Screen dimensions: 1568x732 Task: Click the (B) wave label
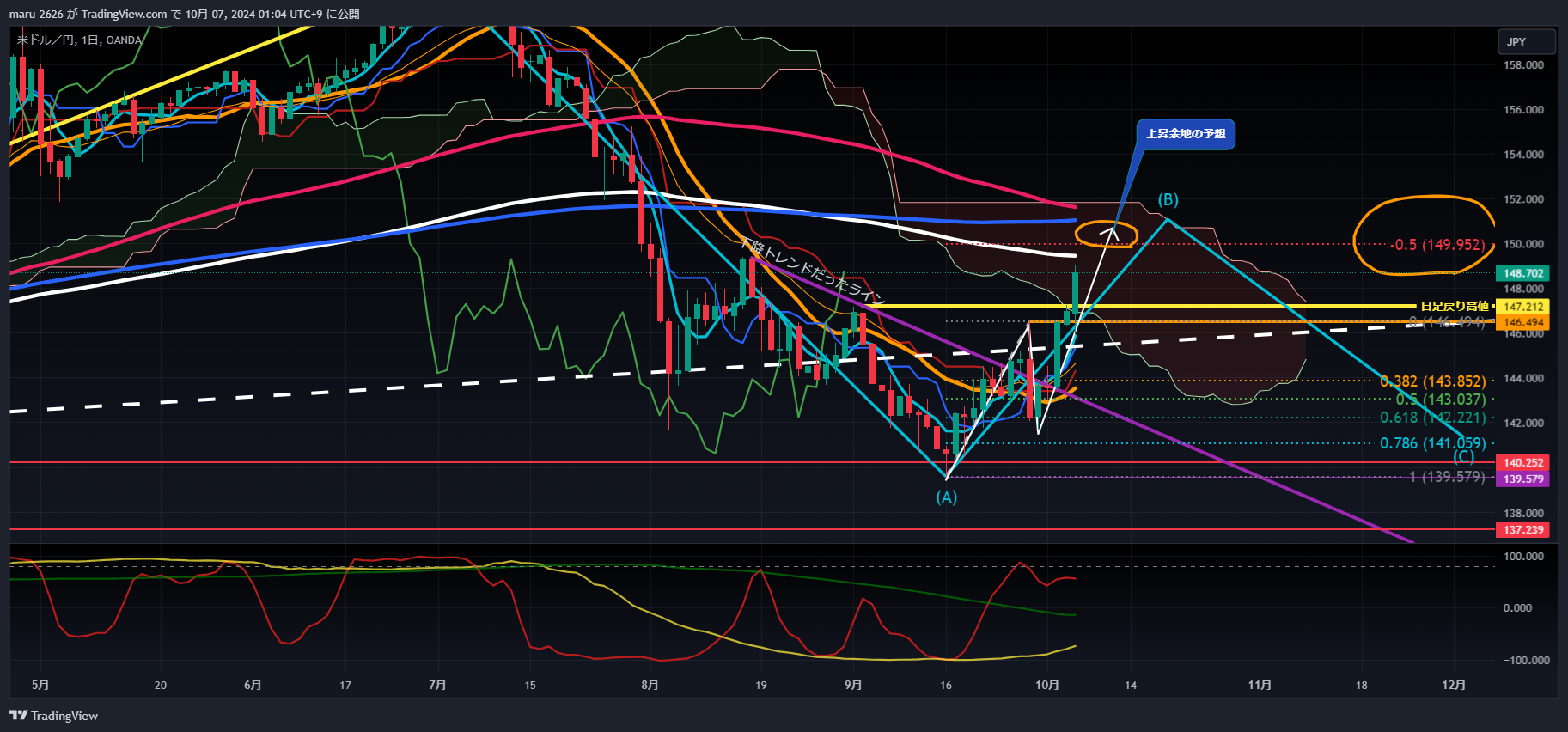coord(1168,199)
